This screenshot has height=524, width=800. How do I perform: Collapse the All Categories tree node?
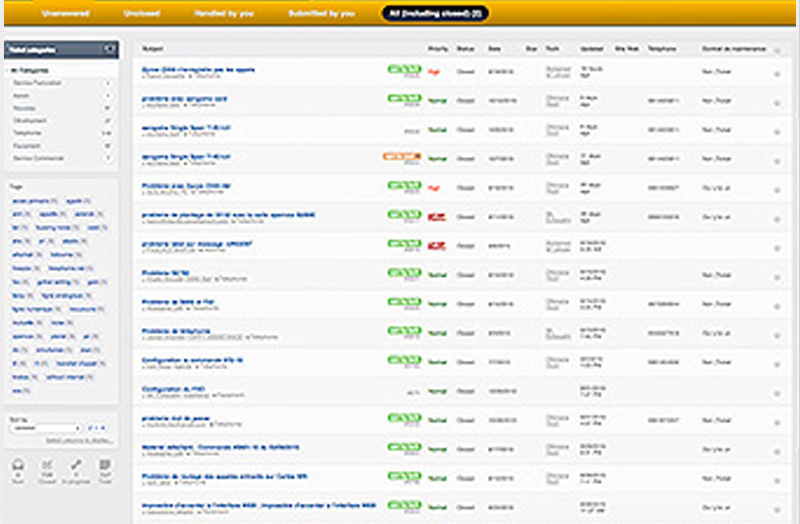9,72
